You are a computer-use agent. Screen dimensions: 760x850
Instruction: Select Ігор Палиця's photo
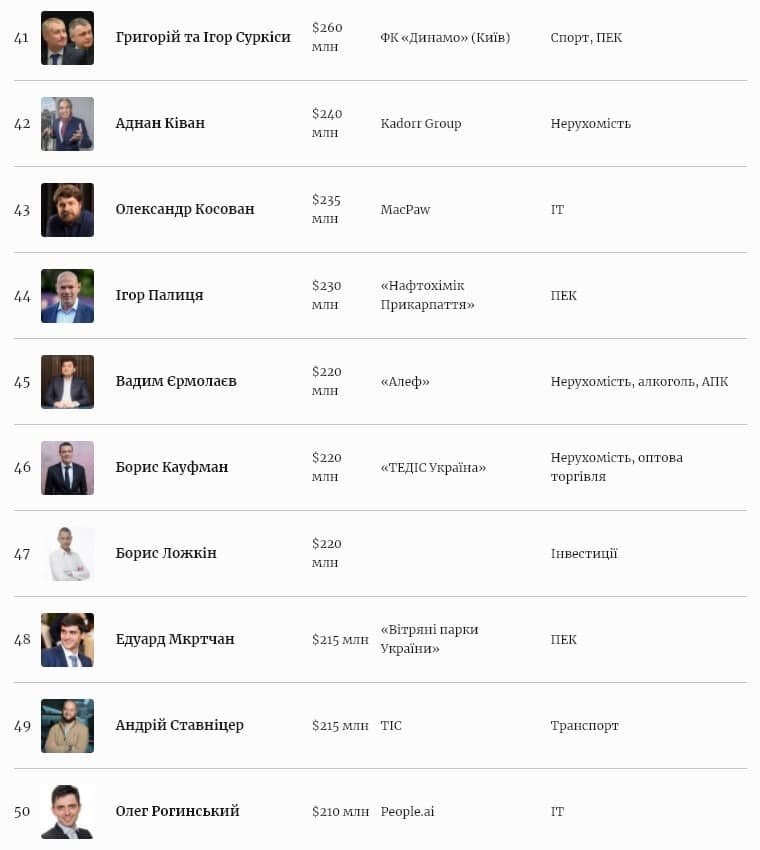pyautogui.click(x=67, y=296)
